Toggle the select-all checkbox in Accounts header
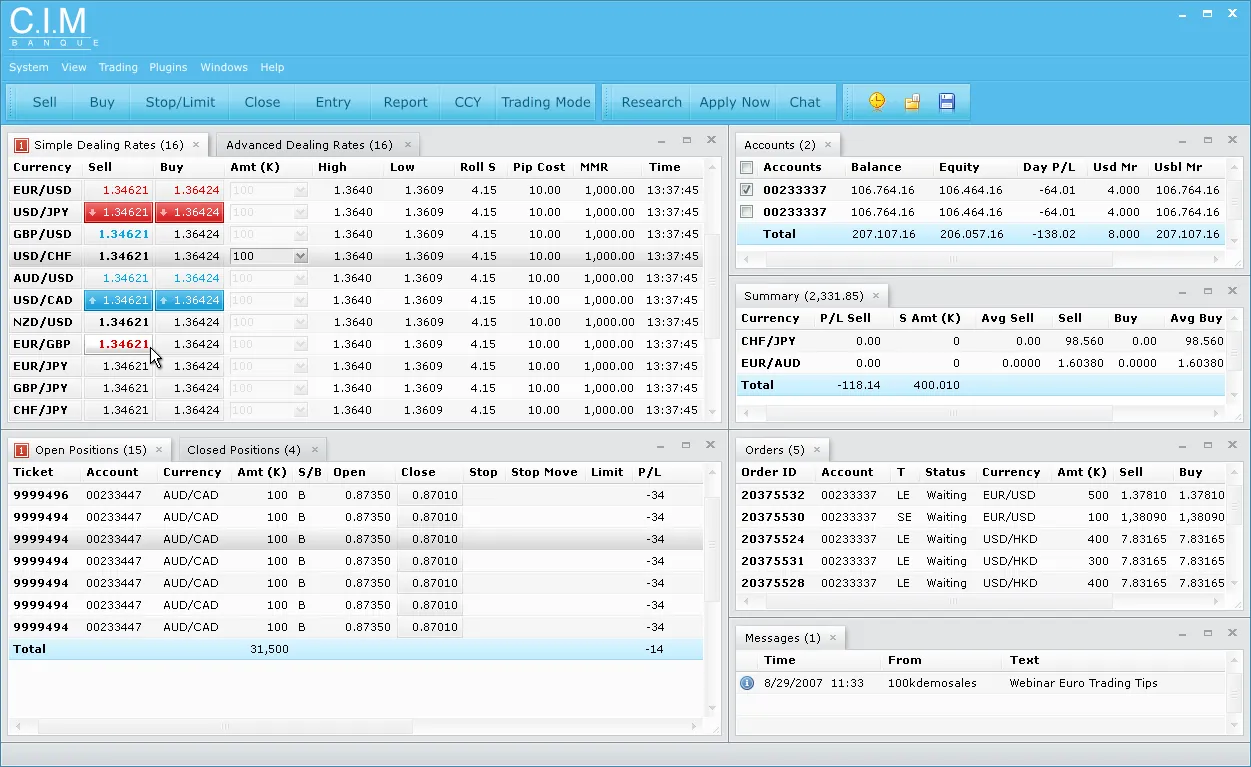The height and width of the screenshot is (767, 1251). coord(746,168)
